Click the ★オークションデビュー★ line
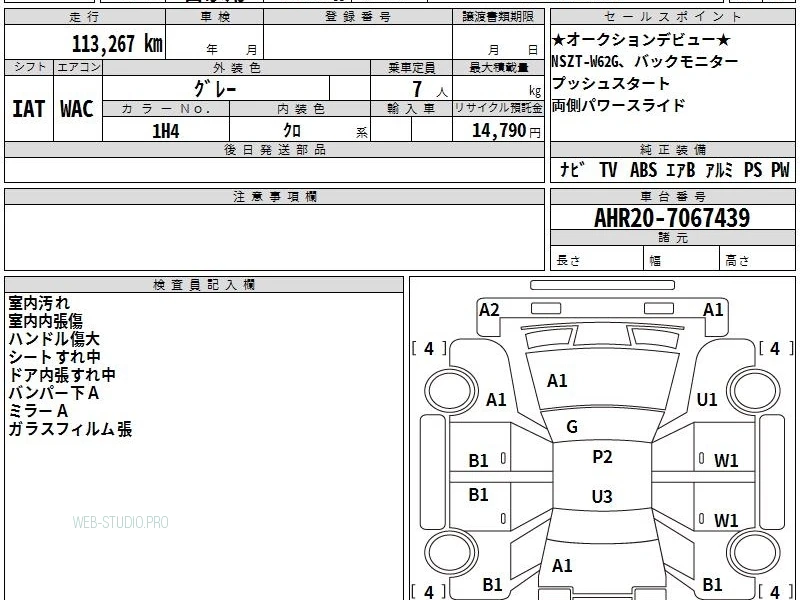Image resolution: width=800 pixels, height=600 pixels. 641,40
